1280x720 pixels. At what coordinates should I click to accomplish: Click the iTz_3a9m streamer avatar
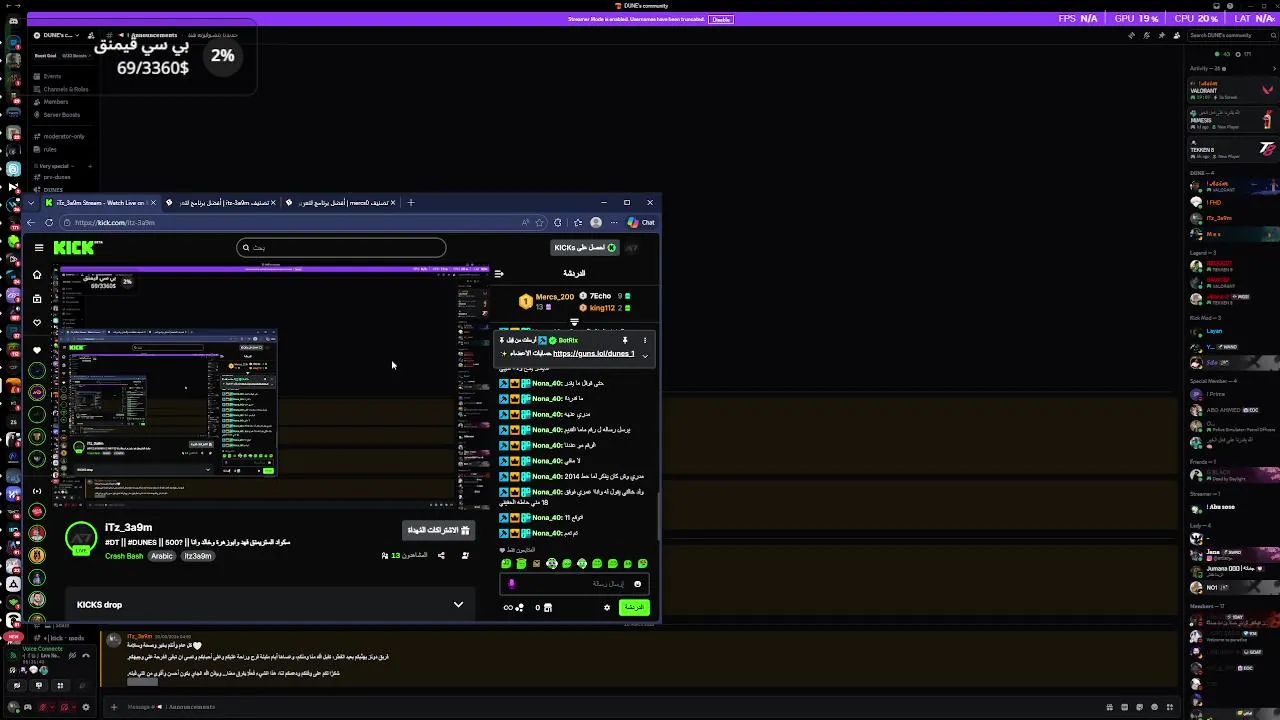(81, 539)
